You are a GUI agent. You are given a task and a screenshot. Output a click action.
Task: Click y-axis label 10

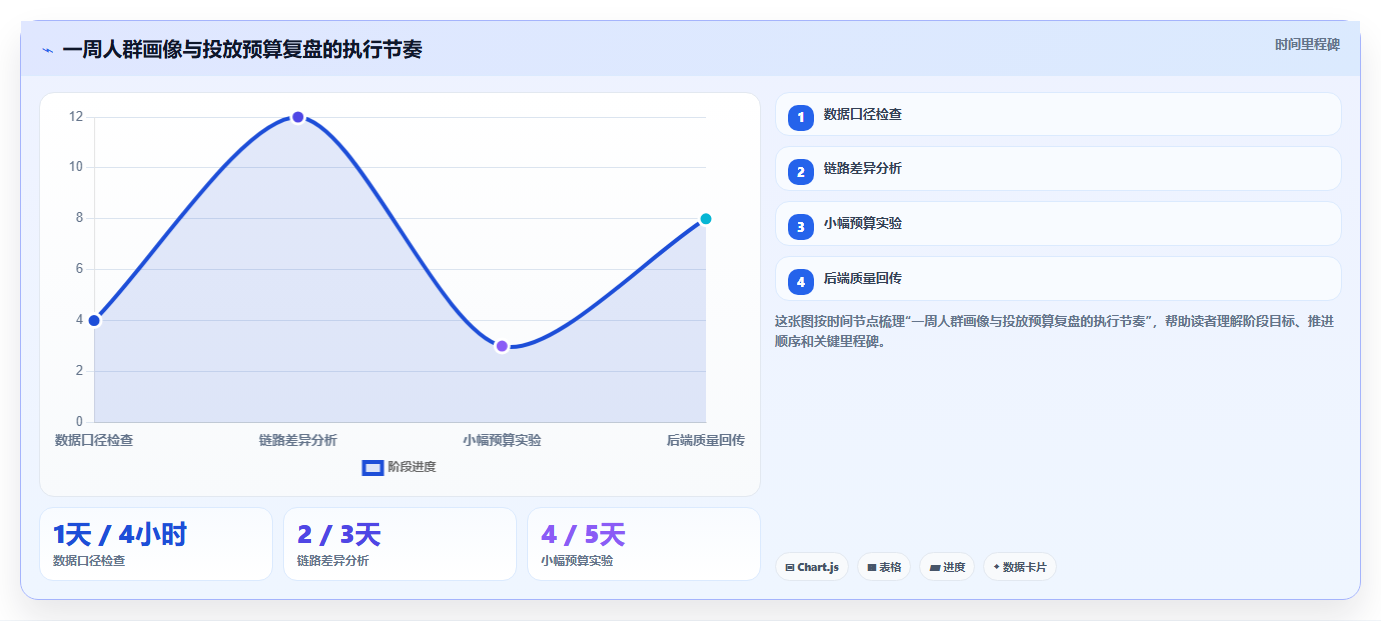click(76, 167)
